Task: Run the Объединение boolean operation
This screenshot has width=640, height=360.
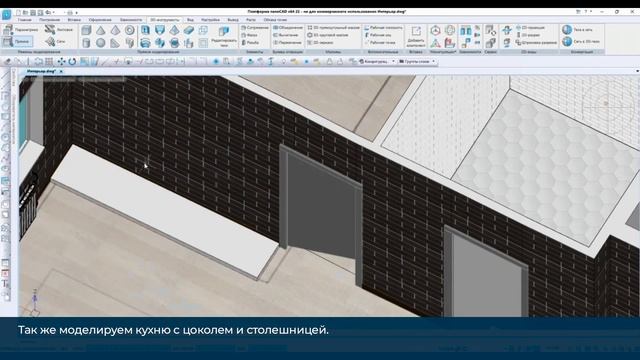Action: point(288,28)
